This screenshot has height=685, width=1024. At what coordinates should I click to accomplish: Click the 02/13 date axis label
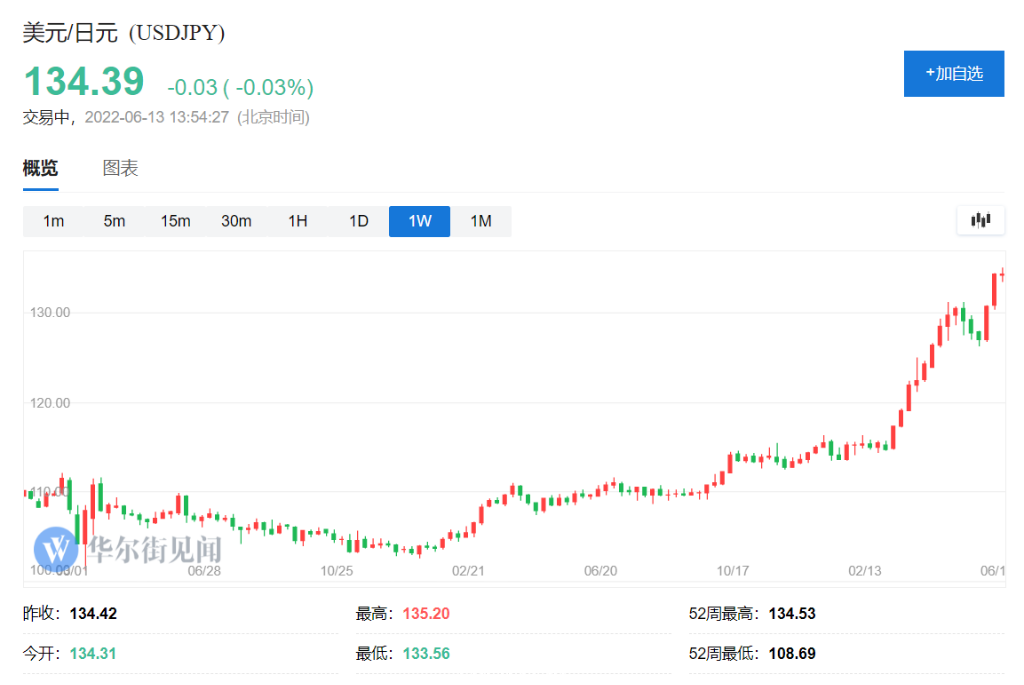[865, 571]
